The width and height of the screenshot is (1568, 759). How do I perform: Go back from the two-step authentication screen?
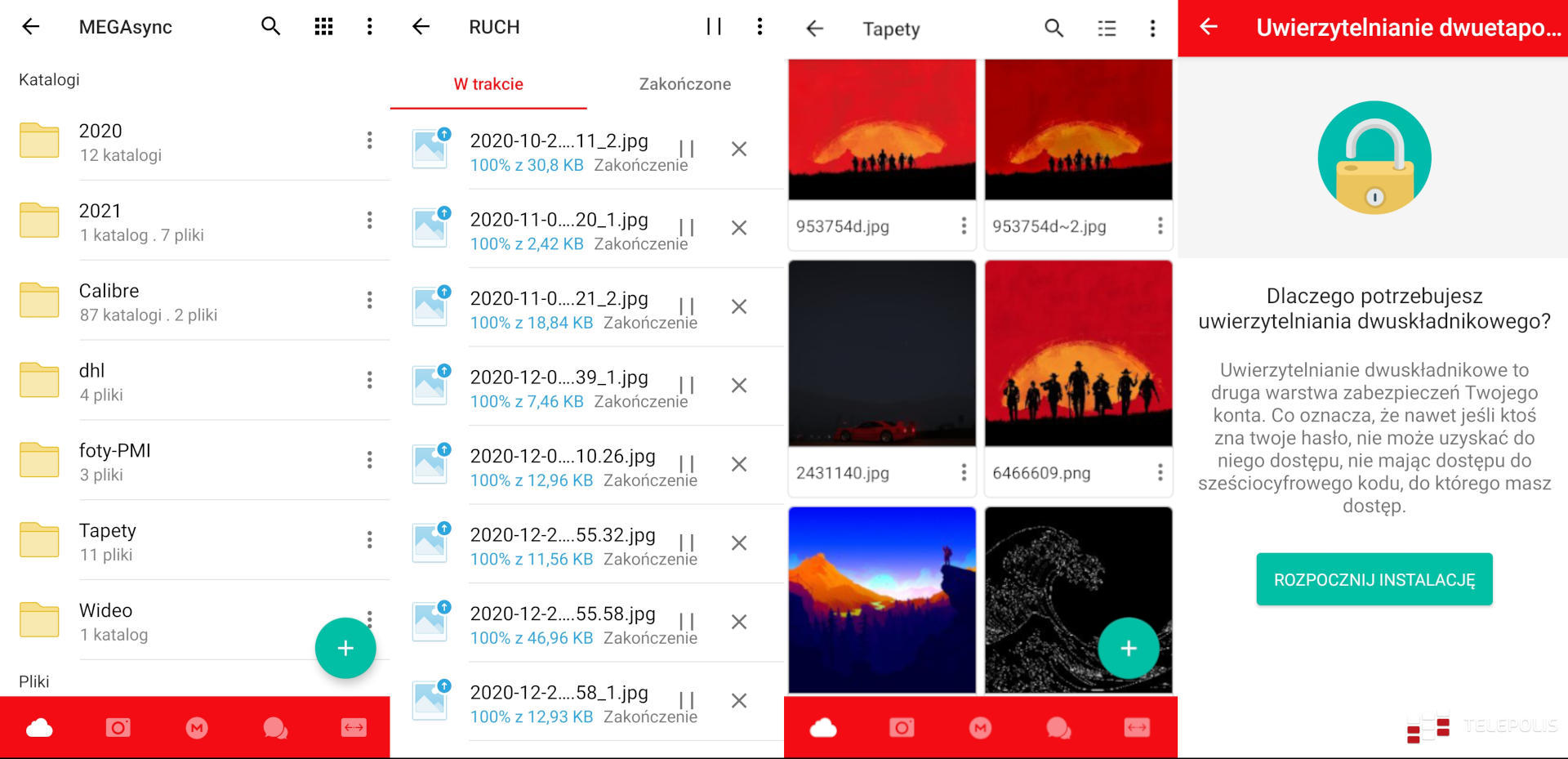(x=1209, y=27)
